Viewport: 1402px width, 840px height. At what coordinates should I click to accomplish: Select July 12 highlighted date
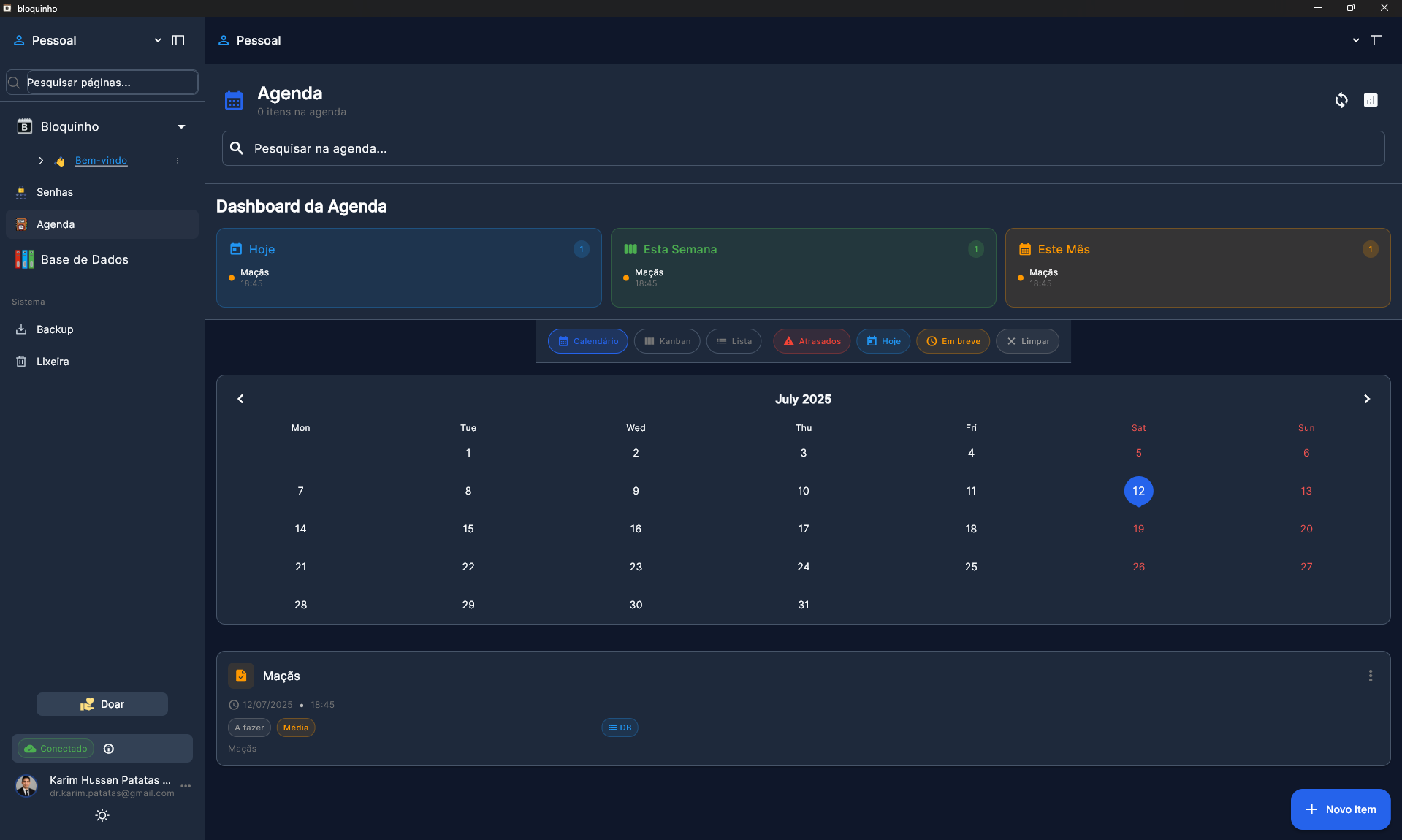coord(1138,491)
